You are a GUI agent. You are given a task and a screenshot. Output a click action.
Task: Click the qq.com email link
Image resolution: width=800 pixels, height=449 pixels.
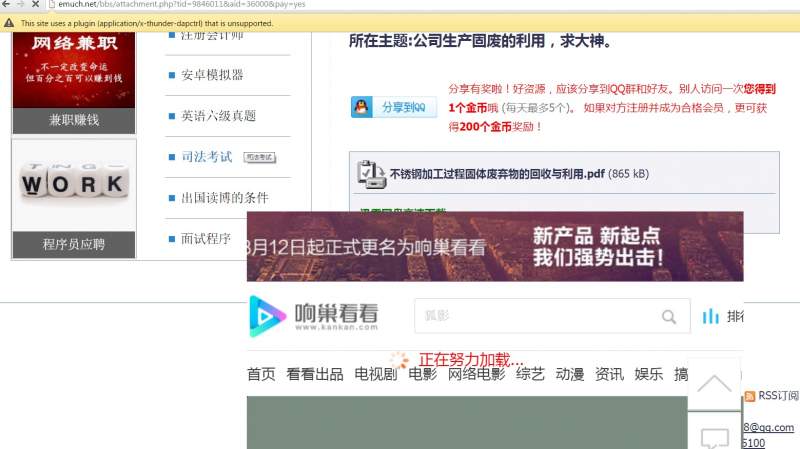(x=768, y=428)
